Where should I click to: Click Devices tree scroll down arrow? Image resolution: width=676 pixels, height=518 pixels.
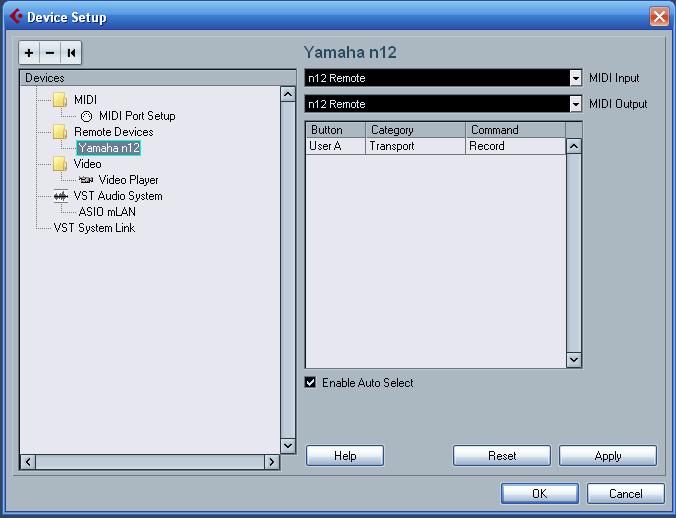288,446
